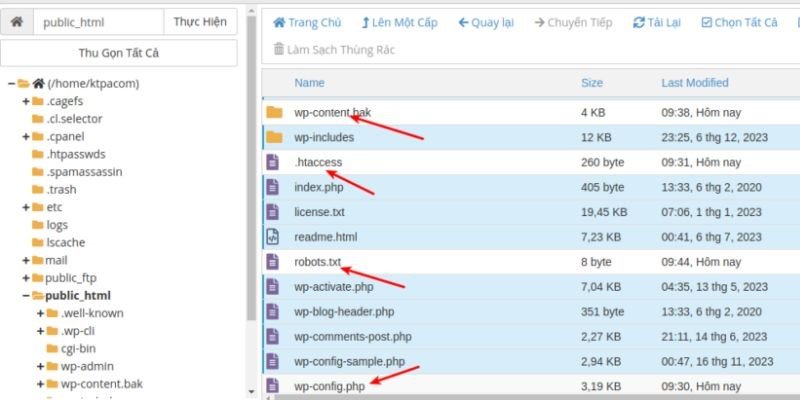
Task: Click the robots.txt file icon
Action: pos(273,262)
